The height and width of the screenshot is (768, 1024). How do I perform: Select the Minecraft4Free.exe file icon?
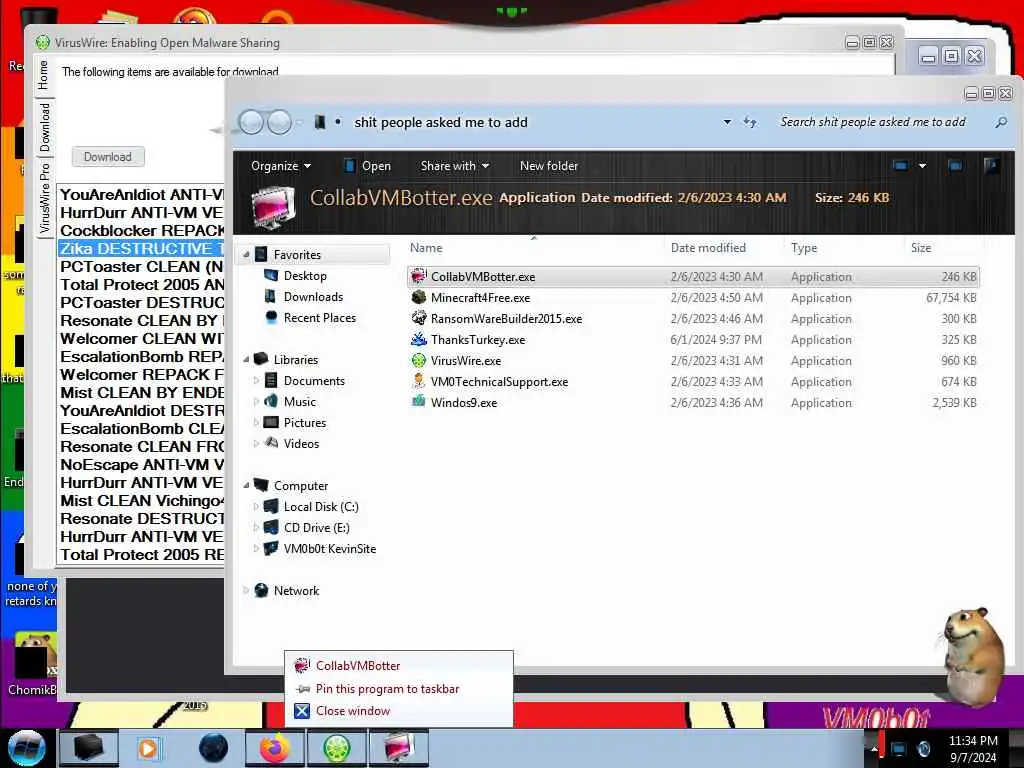click(419, 297)
